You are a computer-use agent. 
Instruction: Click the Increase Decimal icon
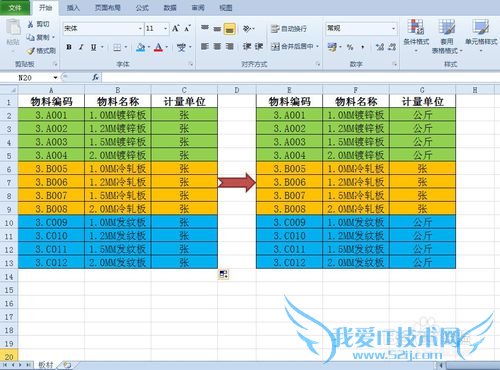pos(380,47)
